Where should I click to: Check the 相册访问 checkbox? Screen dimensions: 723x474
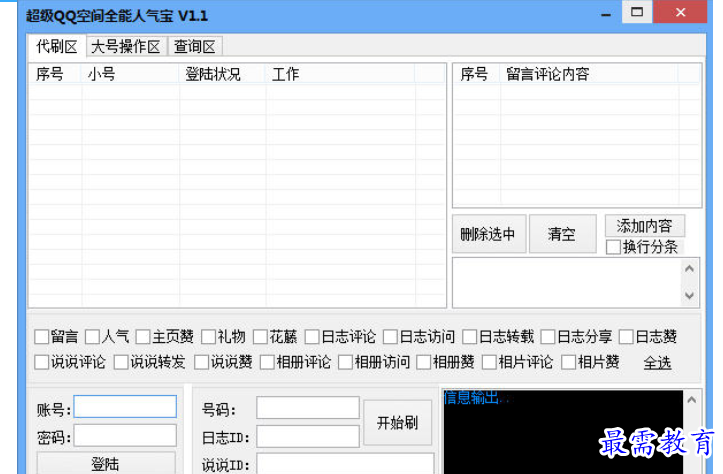point(345,362)
